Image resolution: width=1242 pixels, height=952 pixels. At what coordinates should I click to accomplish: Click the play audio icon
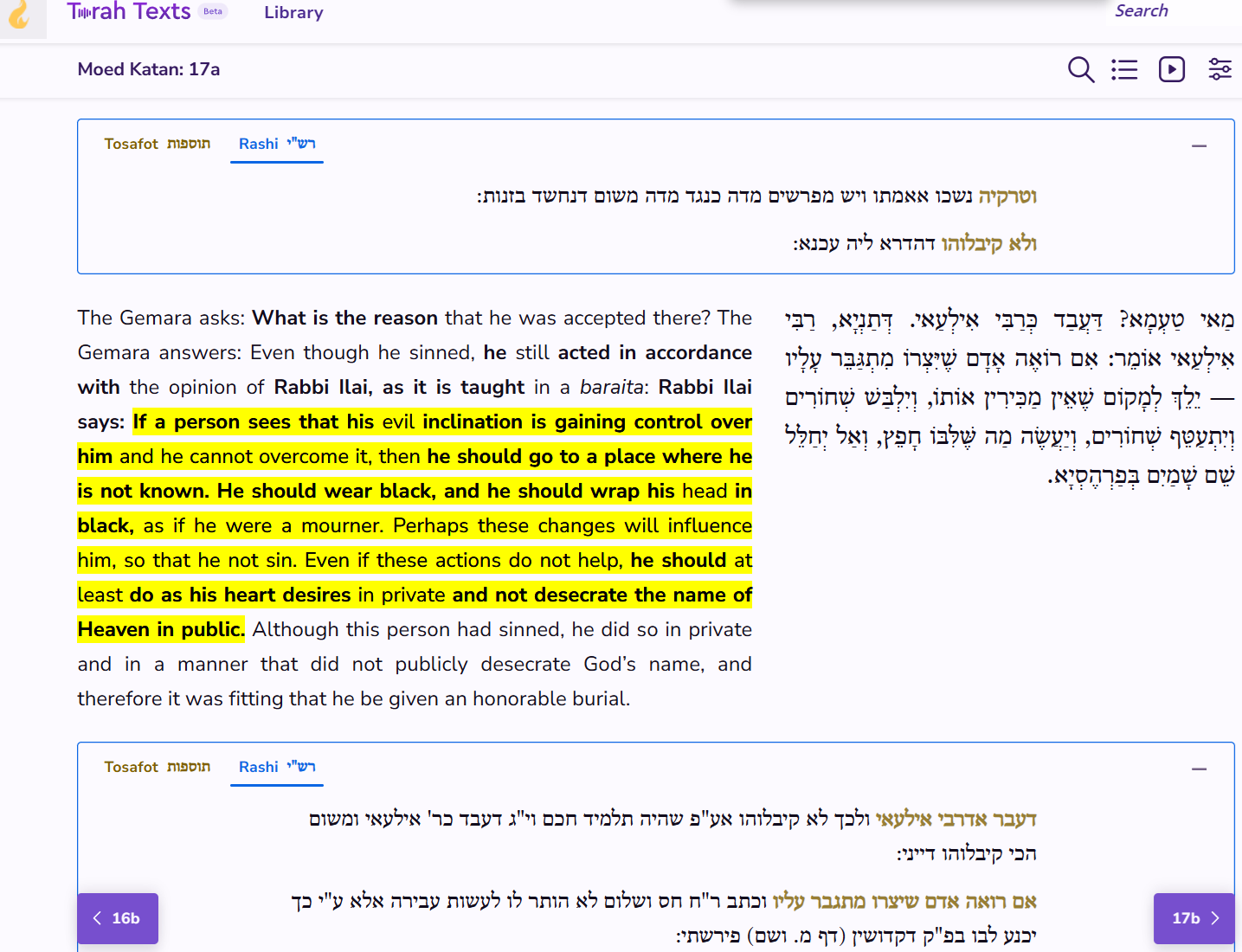[1172, 69]
